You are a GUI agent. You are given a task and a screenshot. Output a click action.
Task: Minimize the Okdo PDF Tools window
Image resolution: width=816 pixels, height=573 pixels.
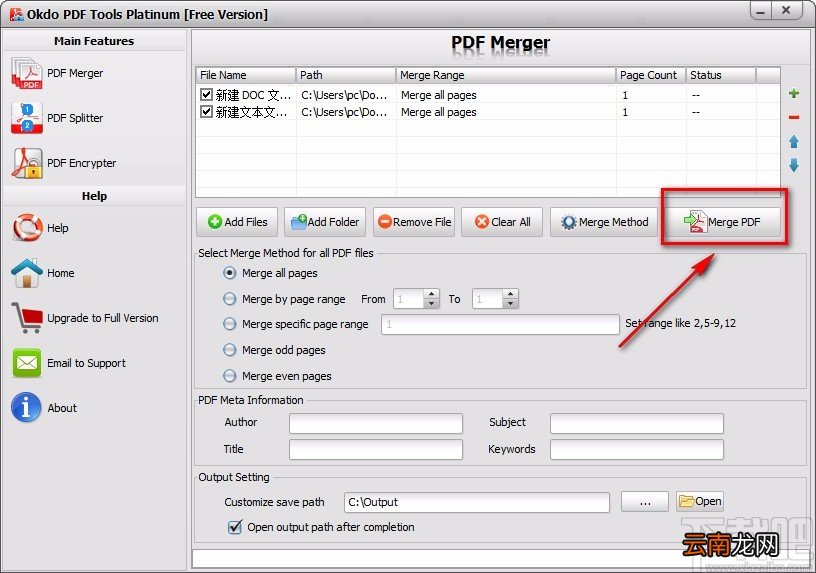pos(761,10)
